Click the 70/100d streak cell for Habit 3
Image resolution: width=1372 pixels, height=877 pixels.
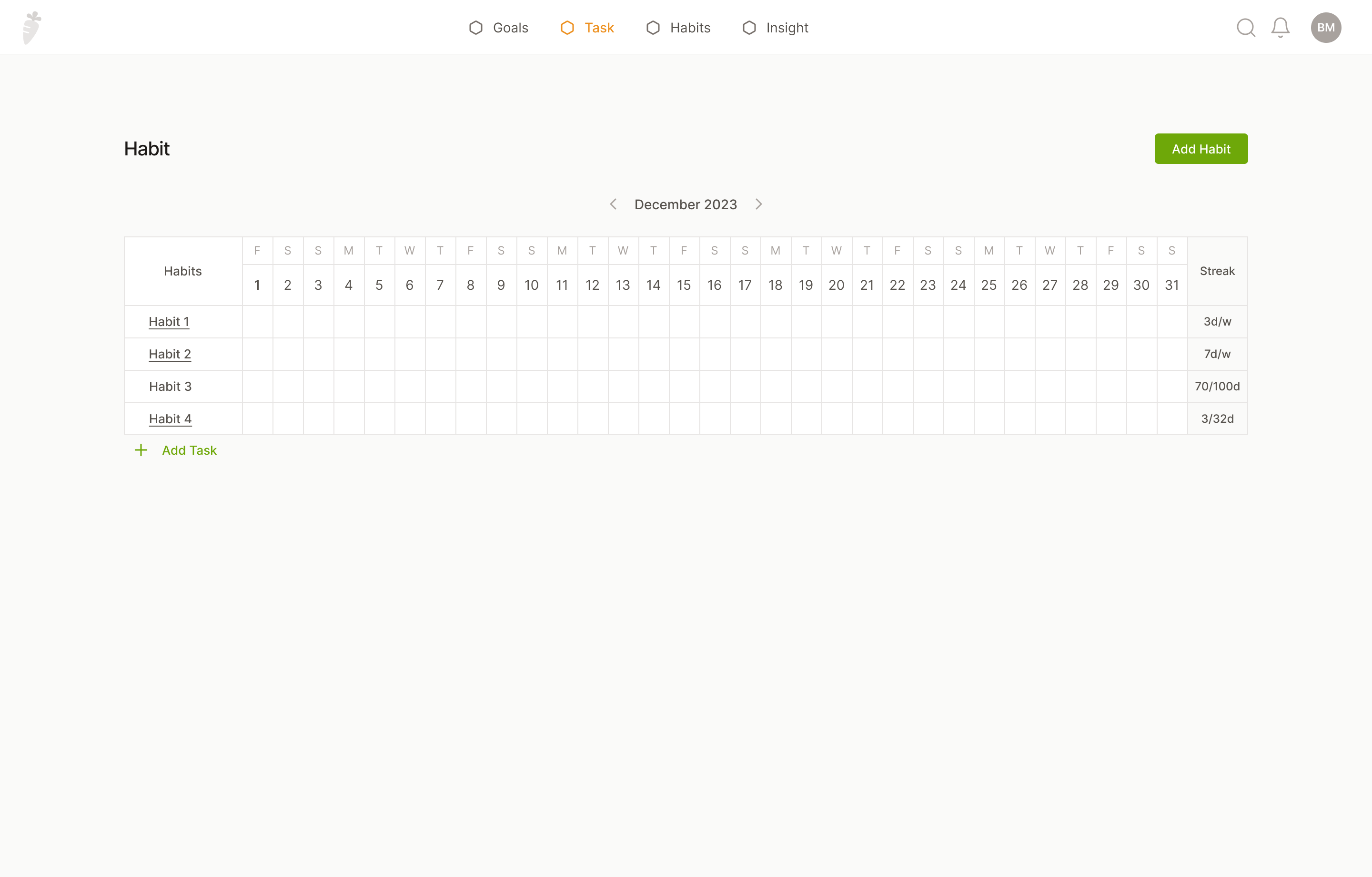tap(1217, 386)
